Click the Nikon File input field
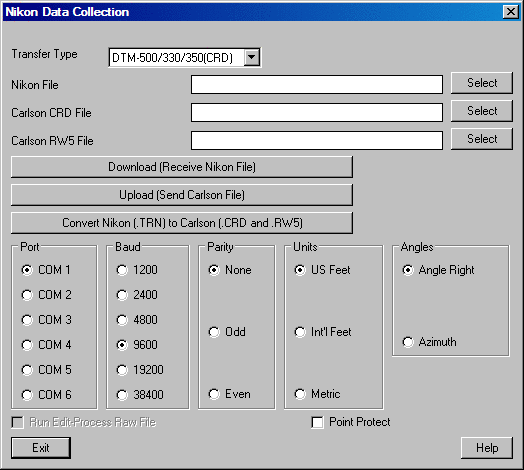This screenshot has width=524, height=470. 317,84
